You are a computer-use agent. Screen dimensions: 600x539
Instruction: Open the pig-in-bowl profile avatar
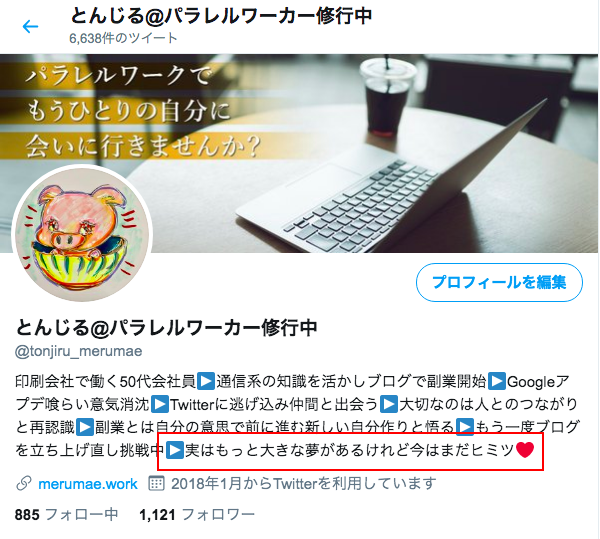[83, 234]
